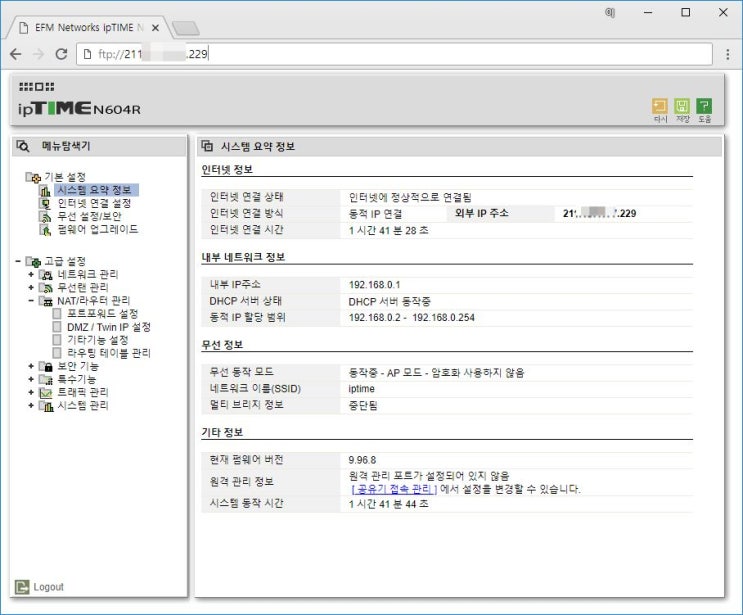
Task: Click the 인터넷 연결 설정 icon
Action: (45, 204)
